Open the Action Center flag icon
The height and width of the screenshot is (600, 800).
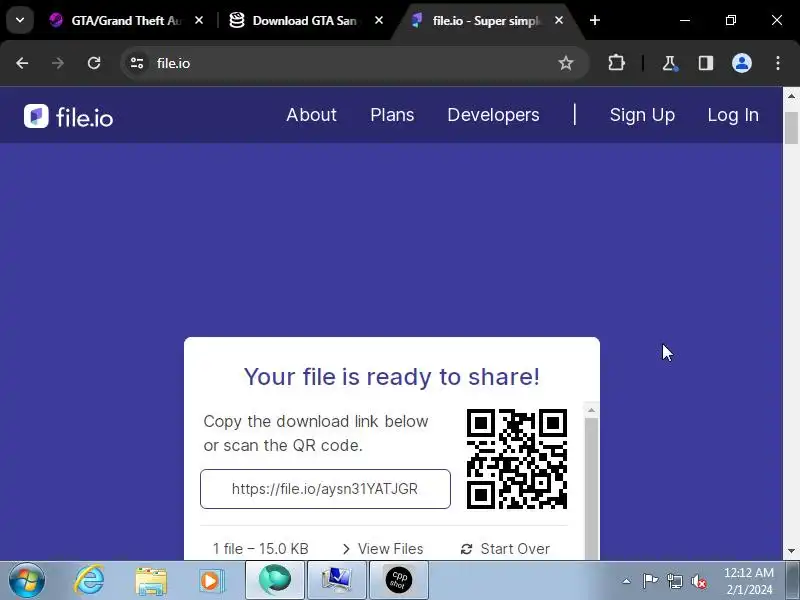point(650,581)
